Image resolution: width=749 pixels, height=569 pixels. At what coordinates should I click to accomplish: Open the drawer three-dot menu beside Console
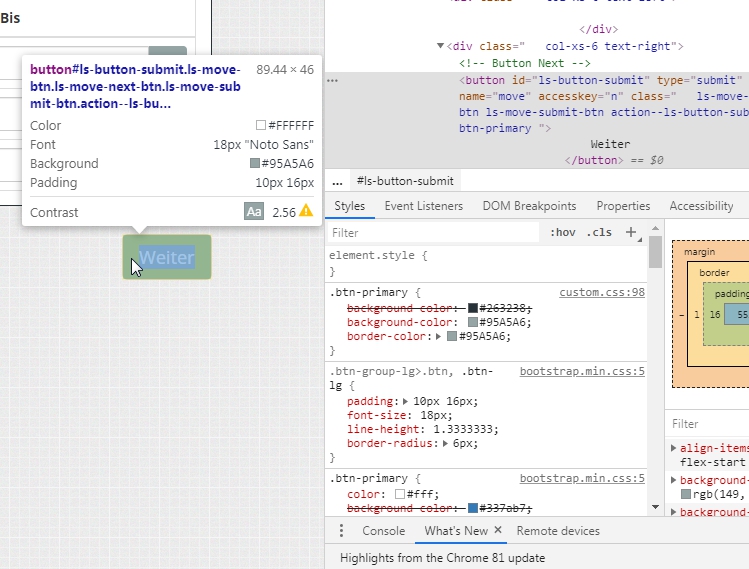click(341, 531)
